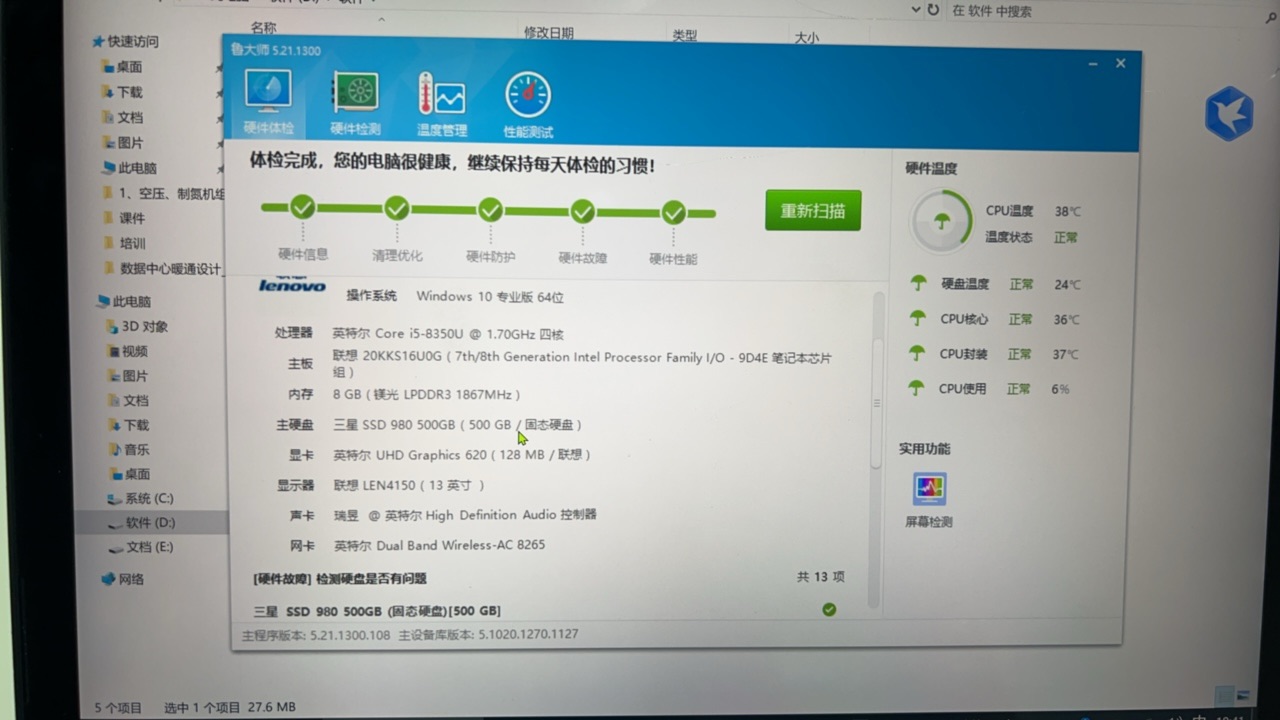This screenshot has height=720, width=1280.
Task: Click the 主硬盘 value 三星 SSD 980 500GB
Action: point(457,424)
